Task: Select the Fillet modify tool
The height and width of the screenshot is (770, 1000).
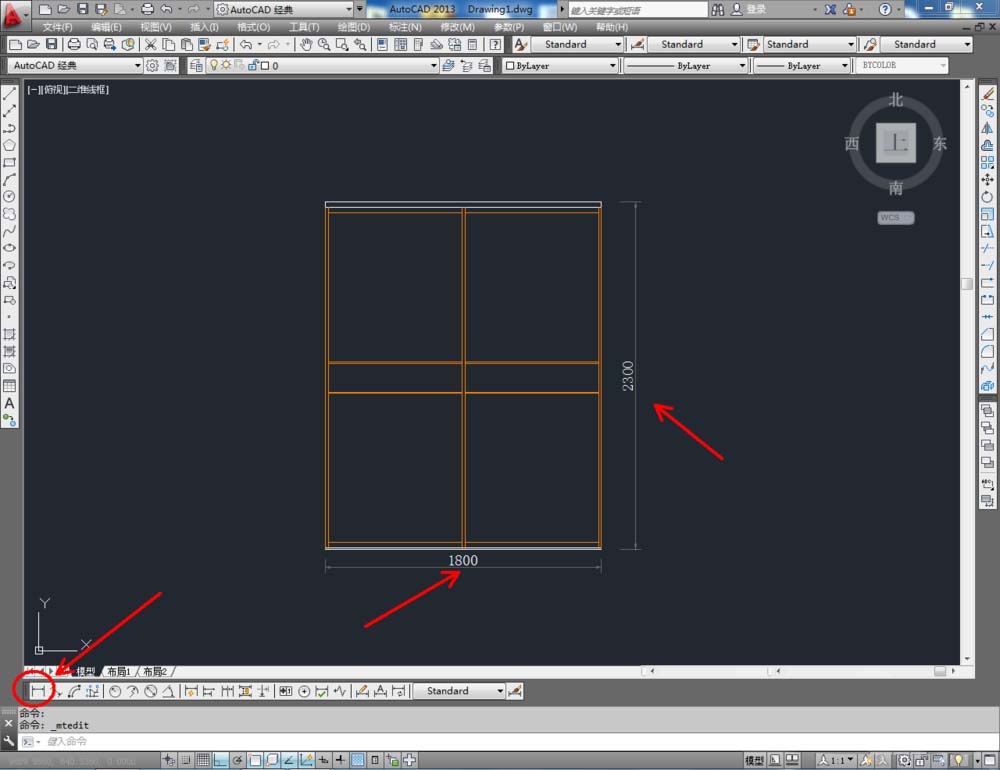Action: 987,351
